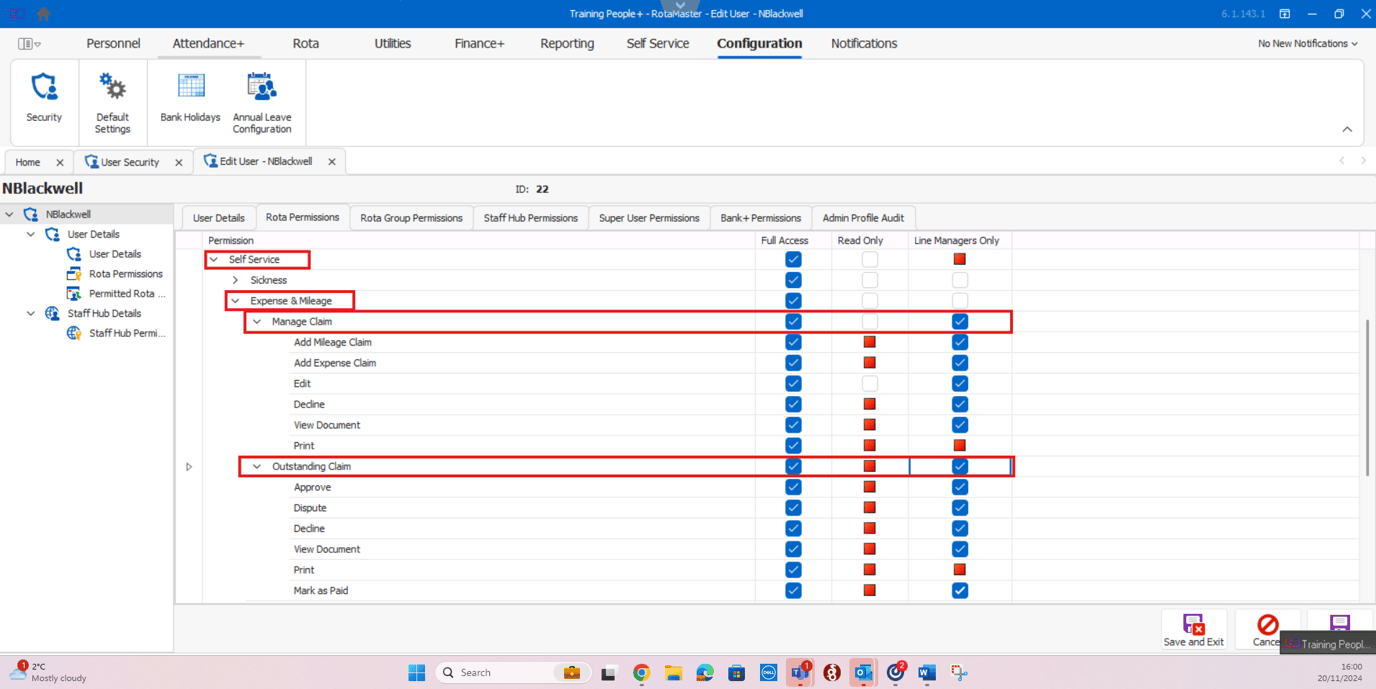Image resolution: width=1376 pixels, height=689 pixels.
Task: Click Rota Permissions icon in side tree
Action: click(74, 274)
